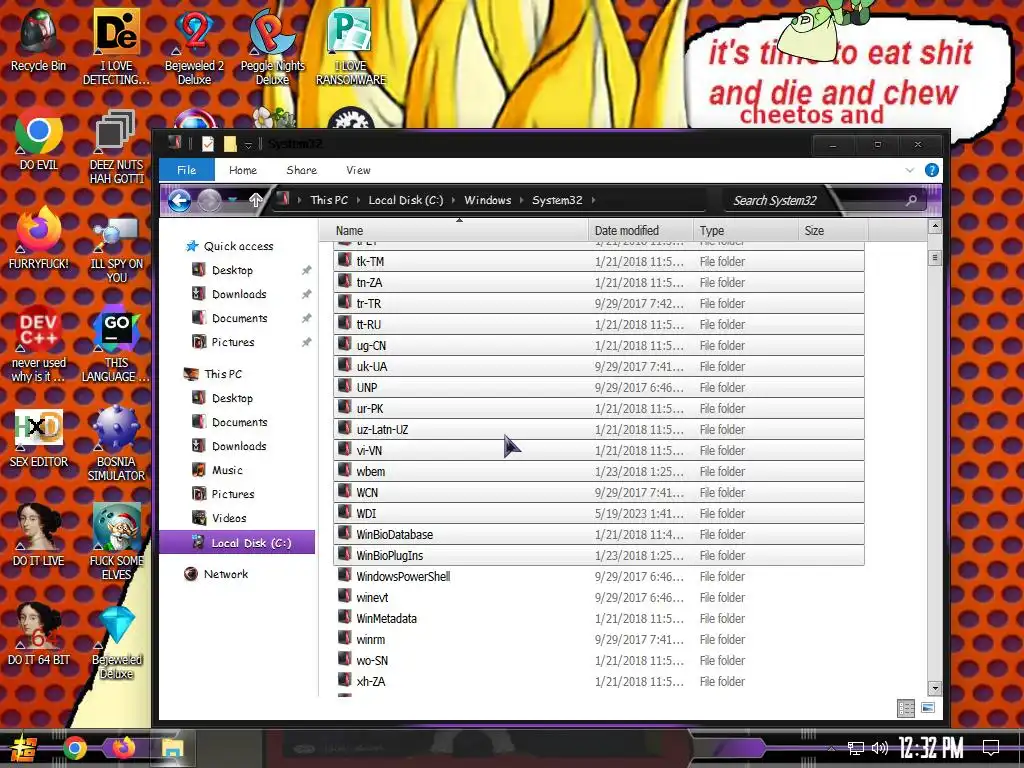Expand breadcrumb arrow after System32
This screenshot has width=1024, height=768.
pyautogui.click(x=593, y=200)
